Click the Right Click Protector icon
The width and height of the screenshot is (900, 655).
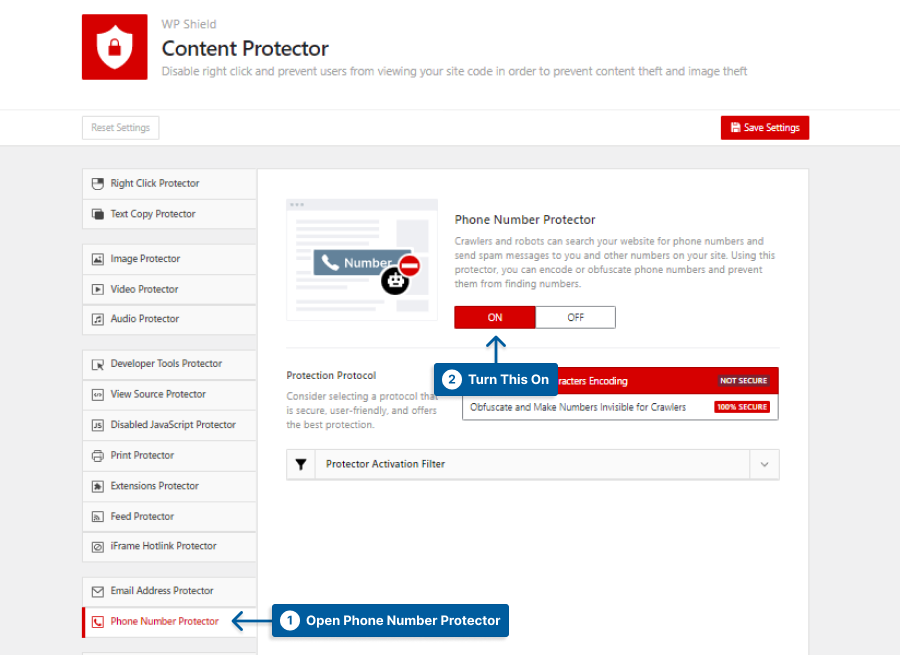(98, 184)
